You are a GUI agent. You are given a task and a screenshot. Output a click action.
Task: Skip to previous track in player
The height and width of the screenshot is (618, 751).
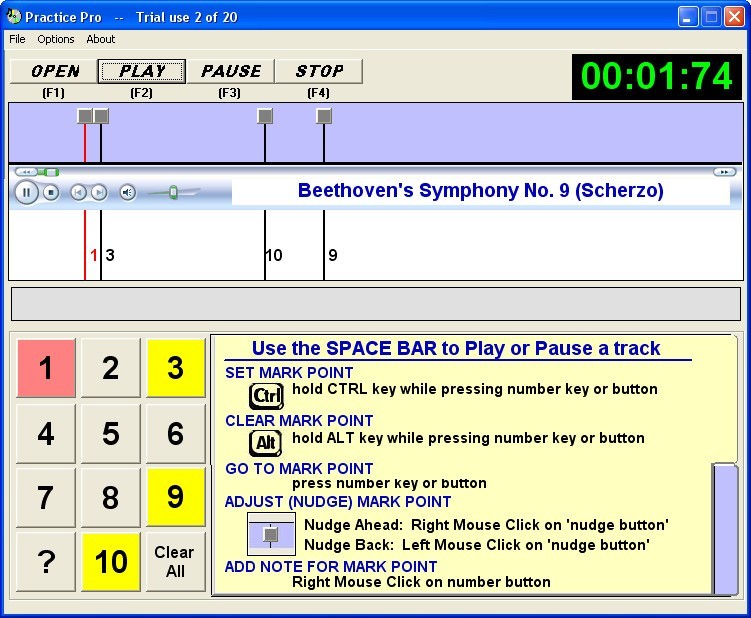click(79, 193)
